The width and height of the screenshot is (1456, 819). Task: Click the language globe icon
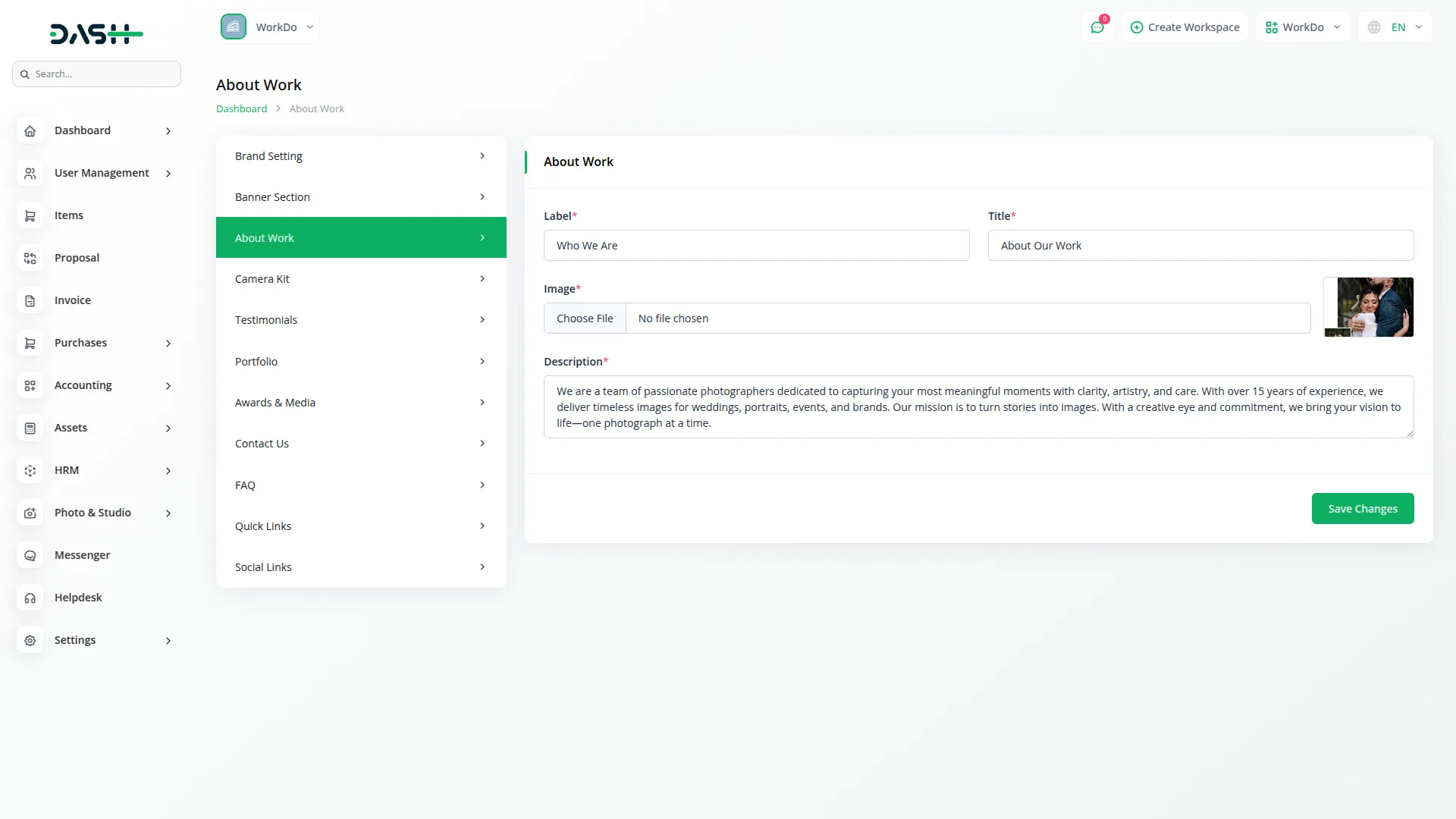click(x=1374, y=27)
